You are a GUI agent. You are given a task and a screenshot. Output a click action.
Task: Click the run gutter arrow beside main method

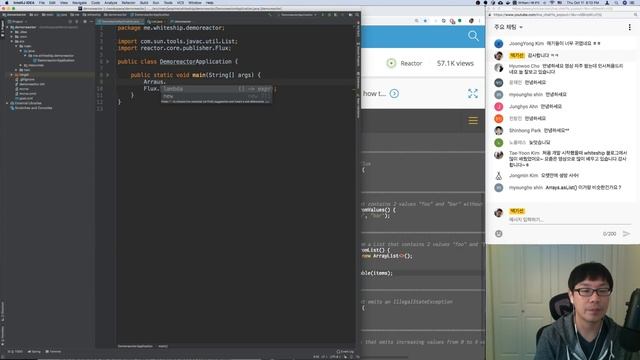coord(108,75)
